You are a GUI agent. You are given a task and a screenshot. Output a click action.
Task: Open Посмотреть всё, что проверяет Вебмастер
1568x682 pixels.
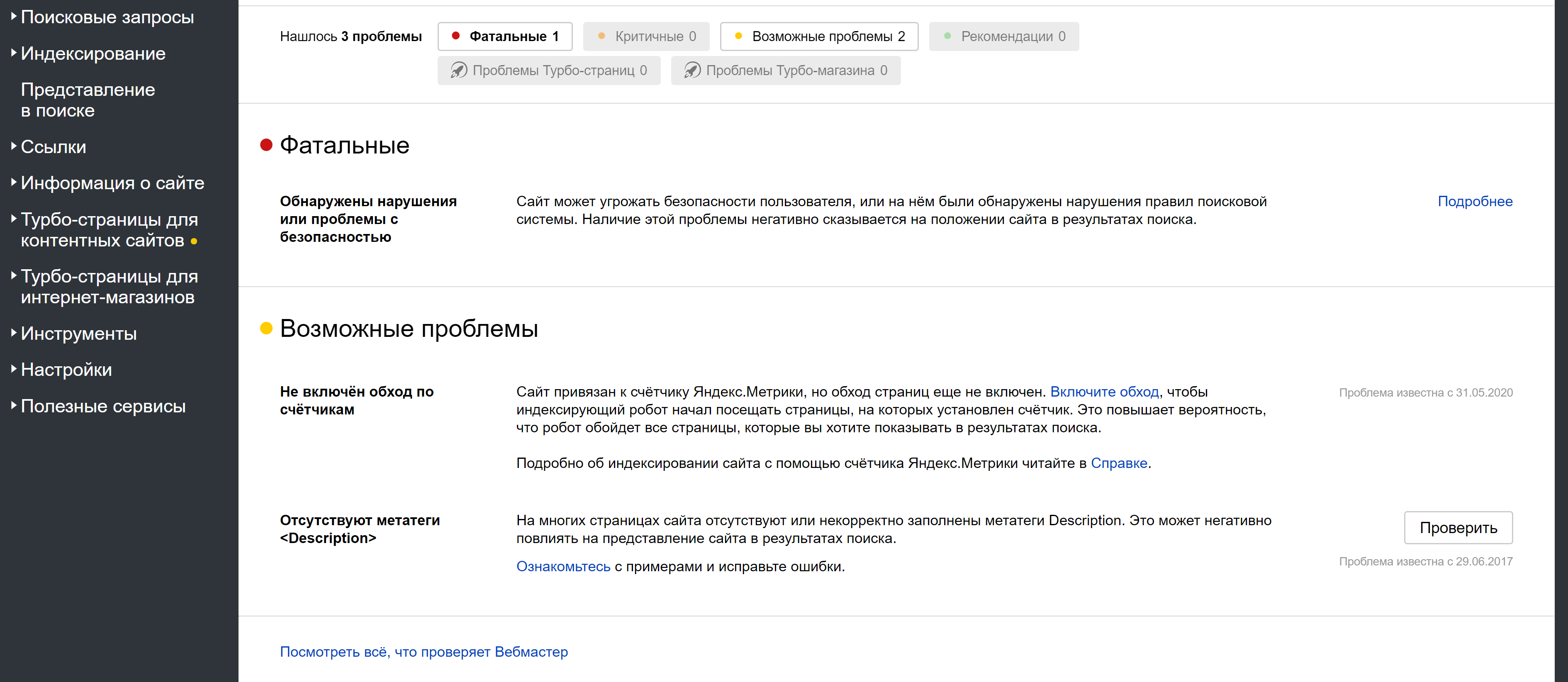tap(424, 652)
